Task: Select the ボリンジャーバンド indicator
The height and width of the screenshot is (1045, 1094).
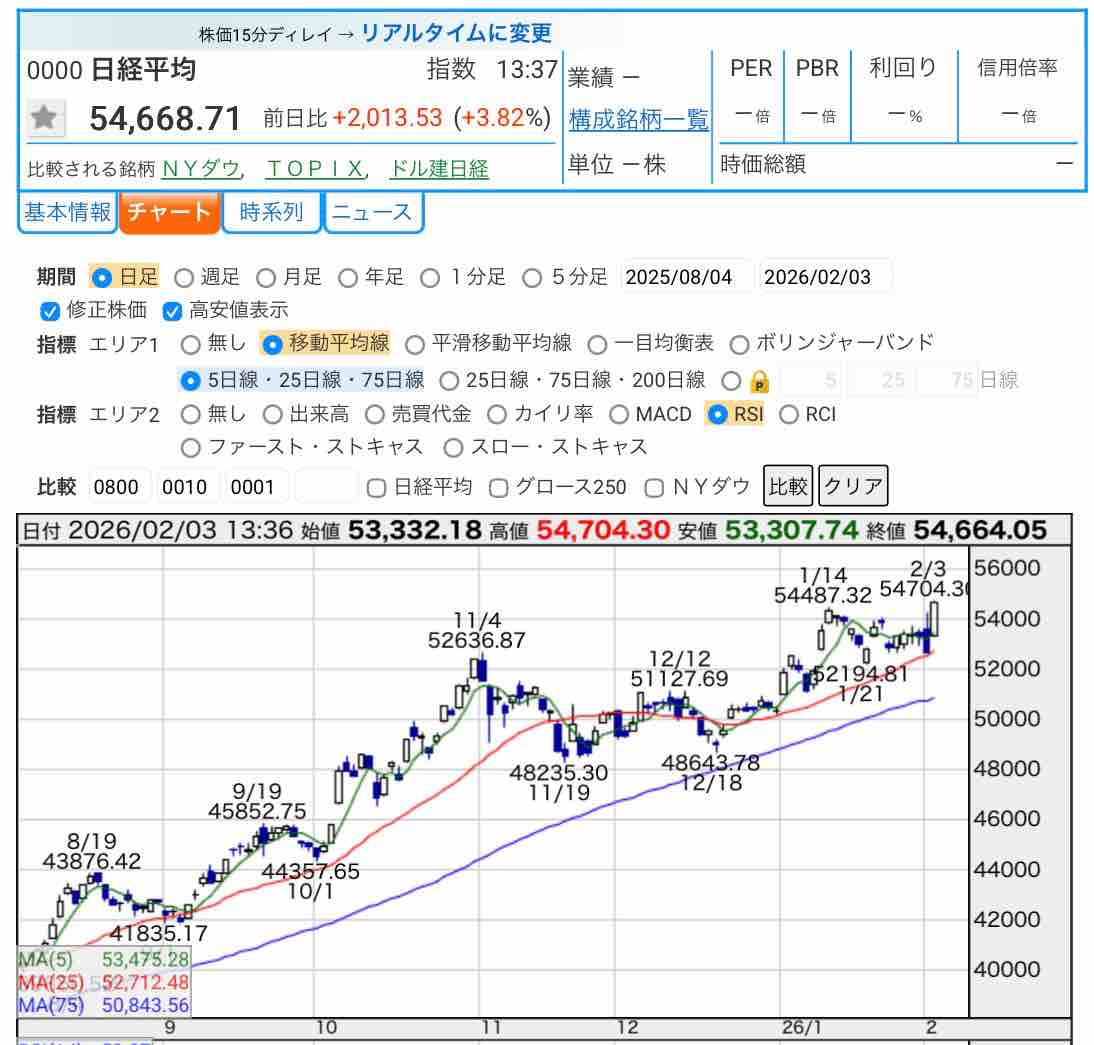Action: coord(739,344)
